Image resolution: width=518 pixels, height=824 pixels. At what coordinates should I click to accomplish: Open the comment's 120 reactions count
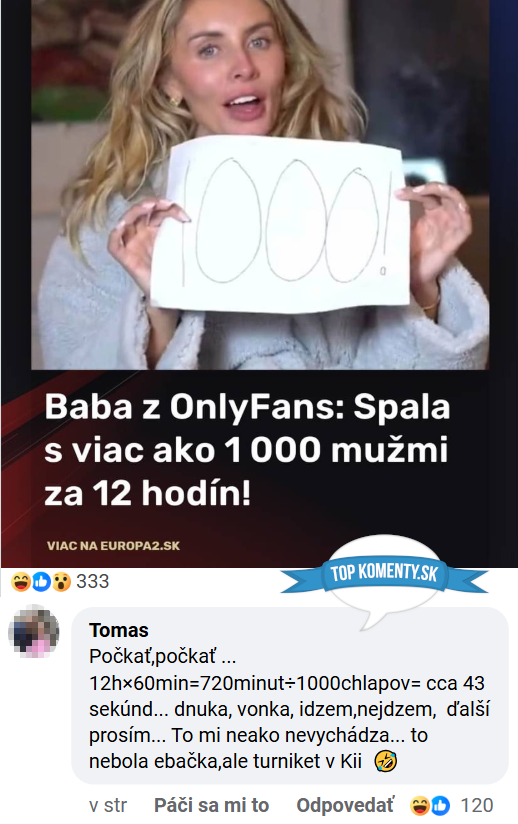click(476, 805)
